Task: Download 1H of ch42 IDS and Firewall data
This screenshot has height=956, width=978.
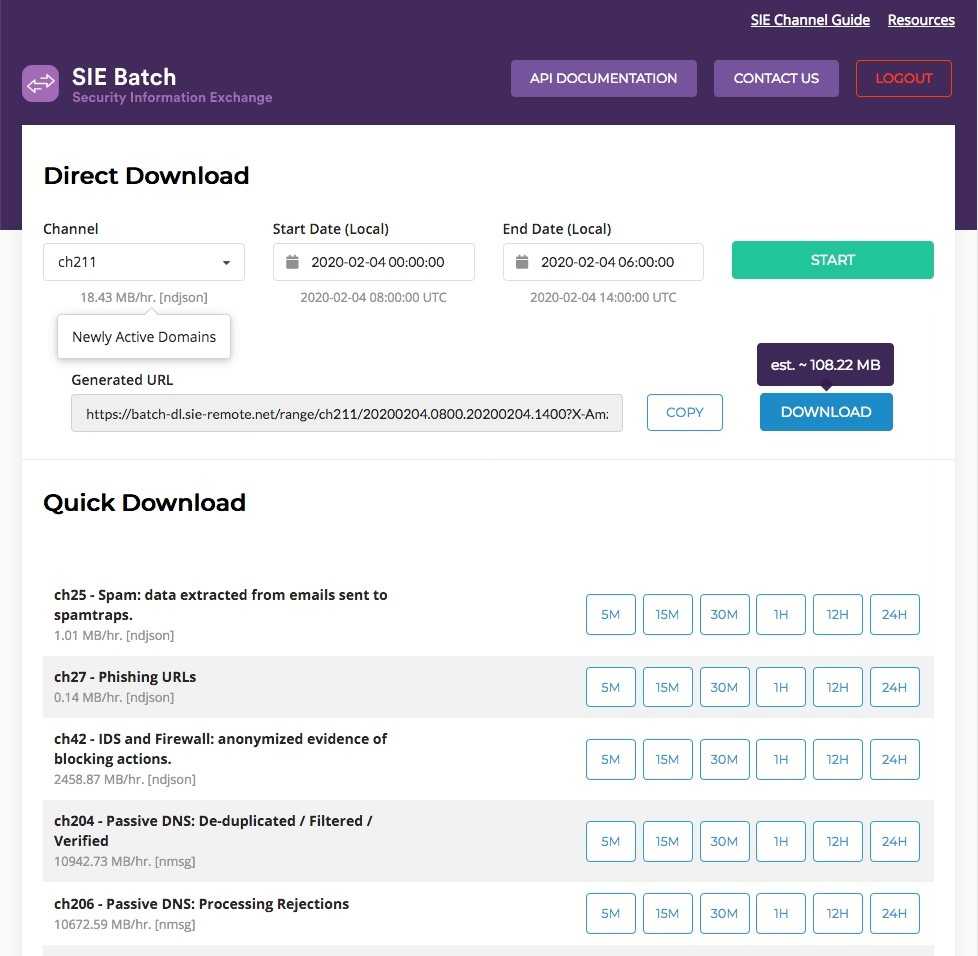Action: [x=780, y=759]
